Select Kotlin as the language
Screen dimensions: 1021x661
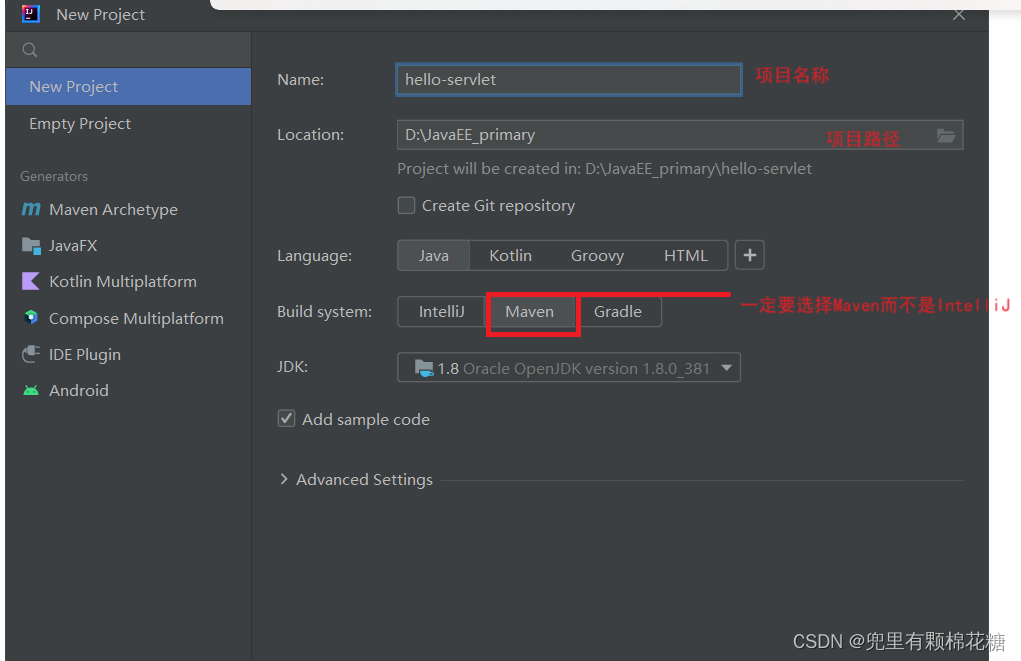pyautogui.click(x=510, y=255)
